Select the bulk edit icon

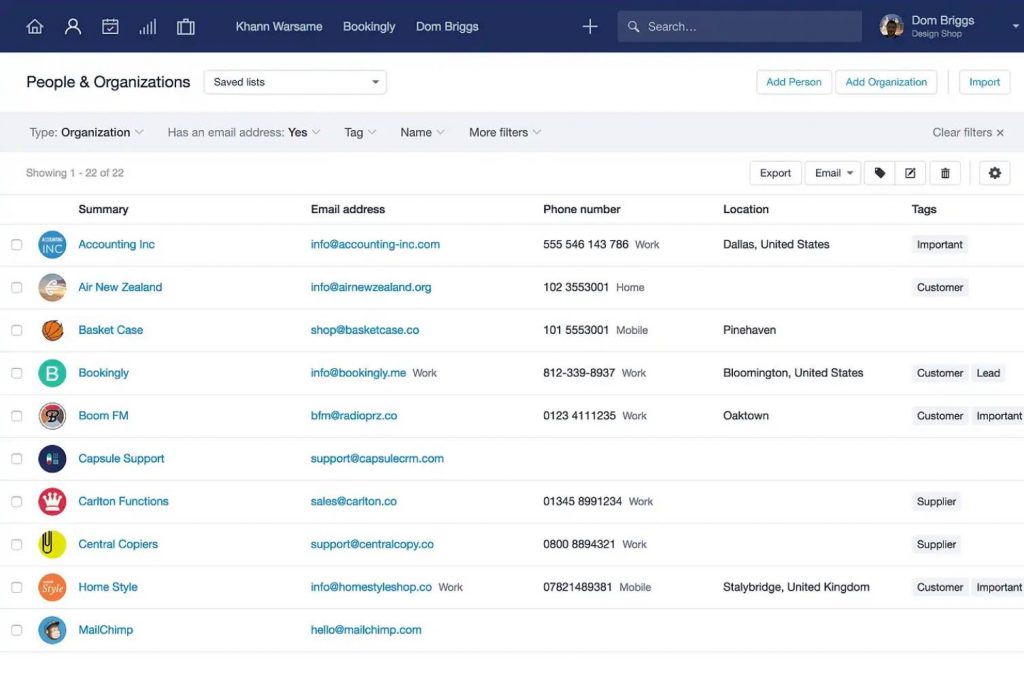[911, 172]
